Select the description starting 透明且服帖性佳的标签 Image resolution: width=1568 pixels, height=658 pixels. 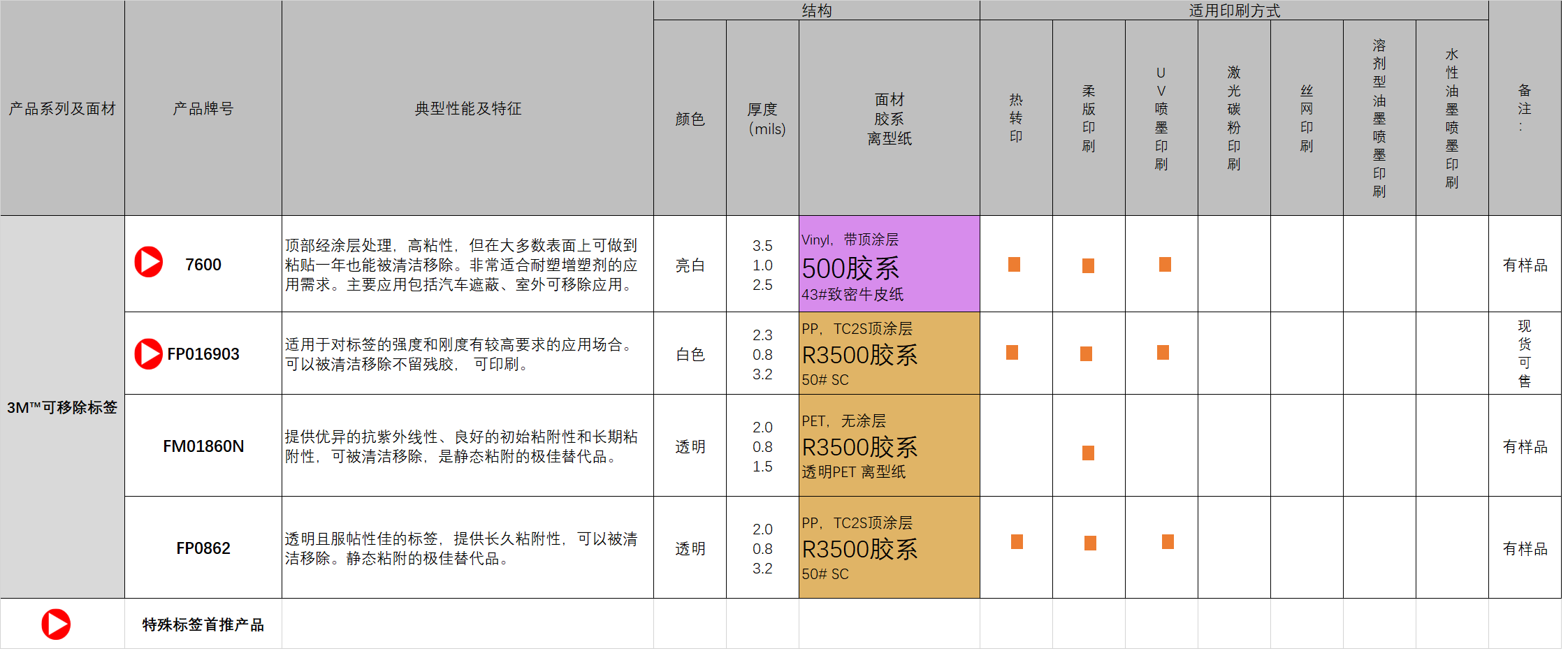tap(467, 548)
